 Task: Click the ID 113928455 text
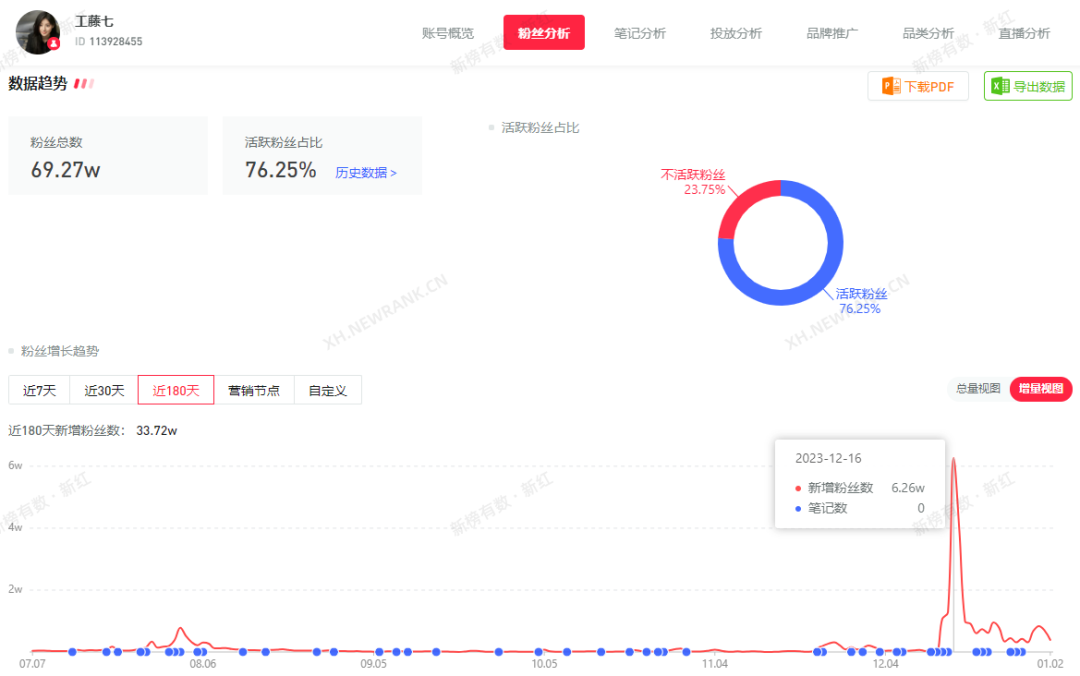[x=109, y=41]
